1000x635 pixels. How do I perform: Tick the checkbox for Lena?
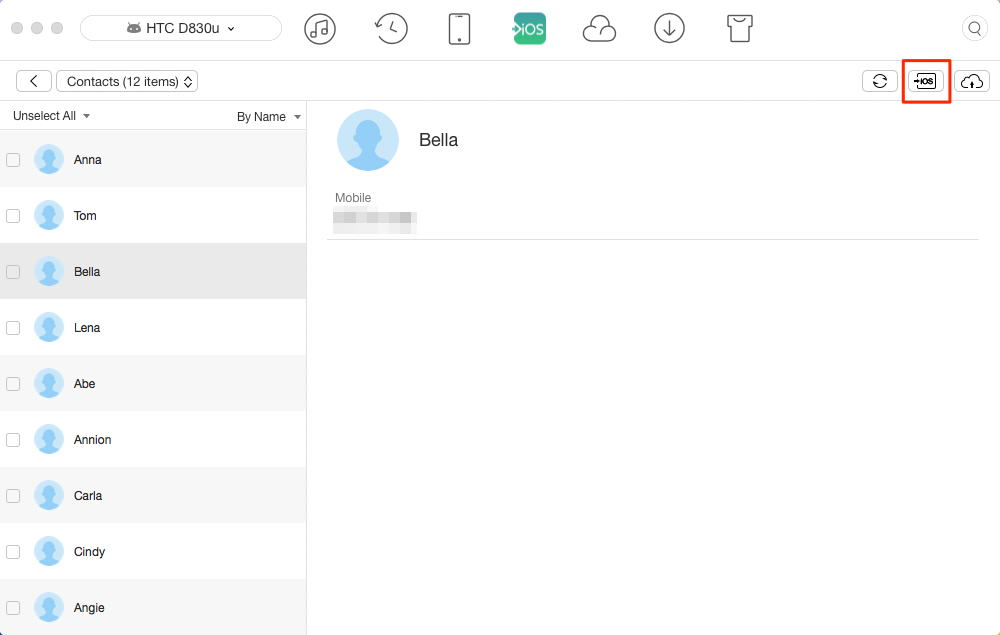[x=13, y=328]
